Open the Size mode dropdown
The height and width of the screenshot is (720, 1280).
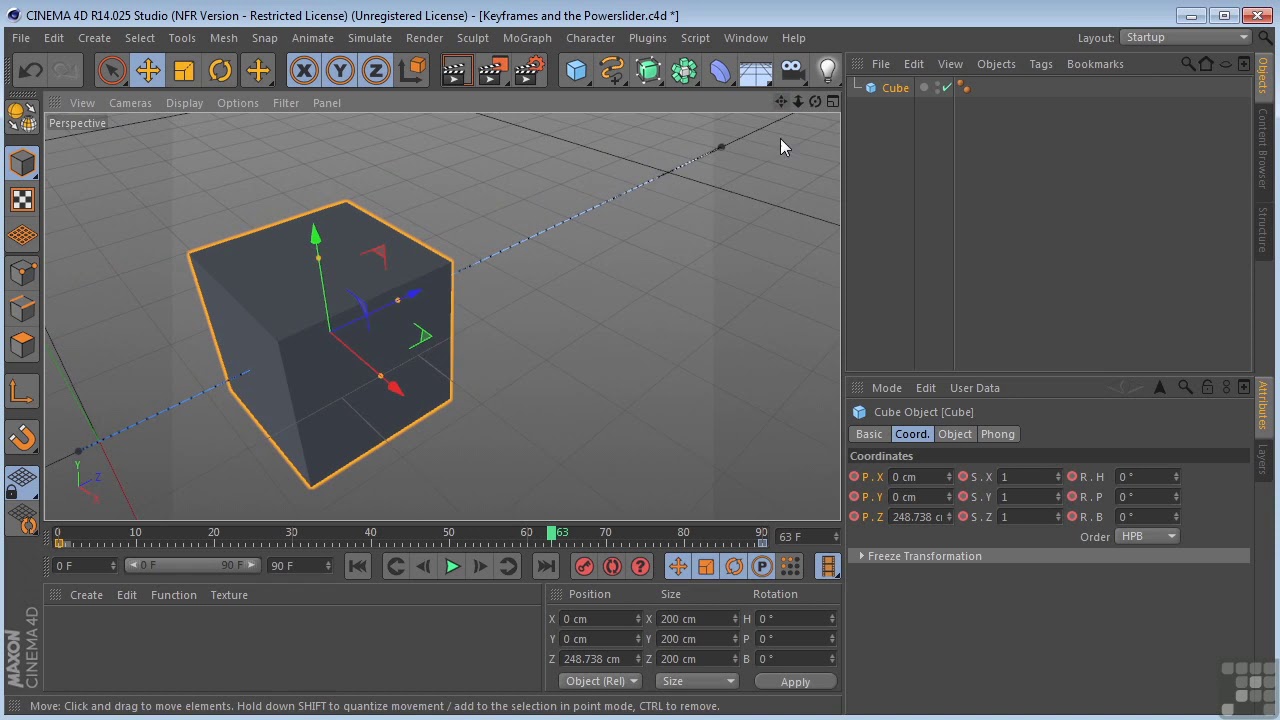697,682
